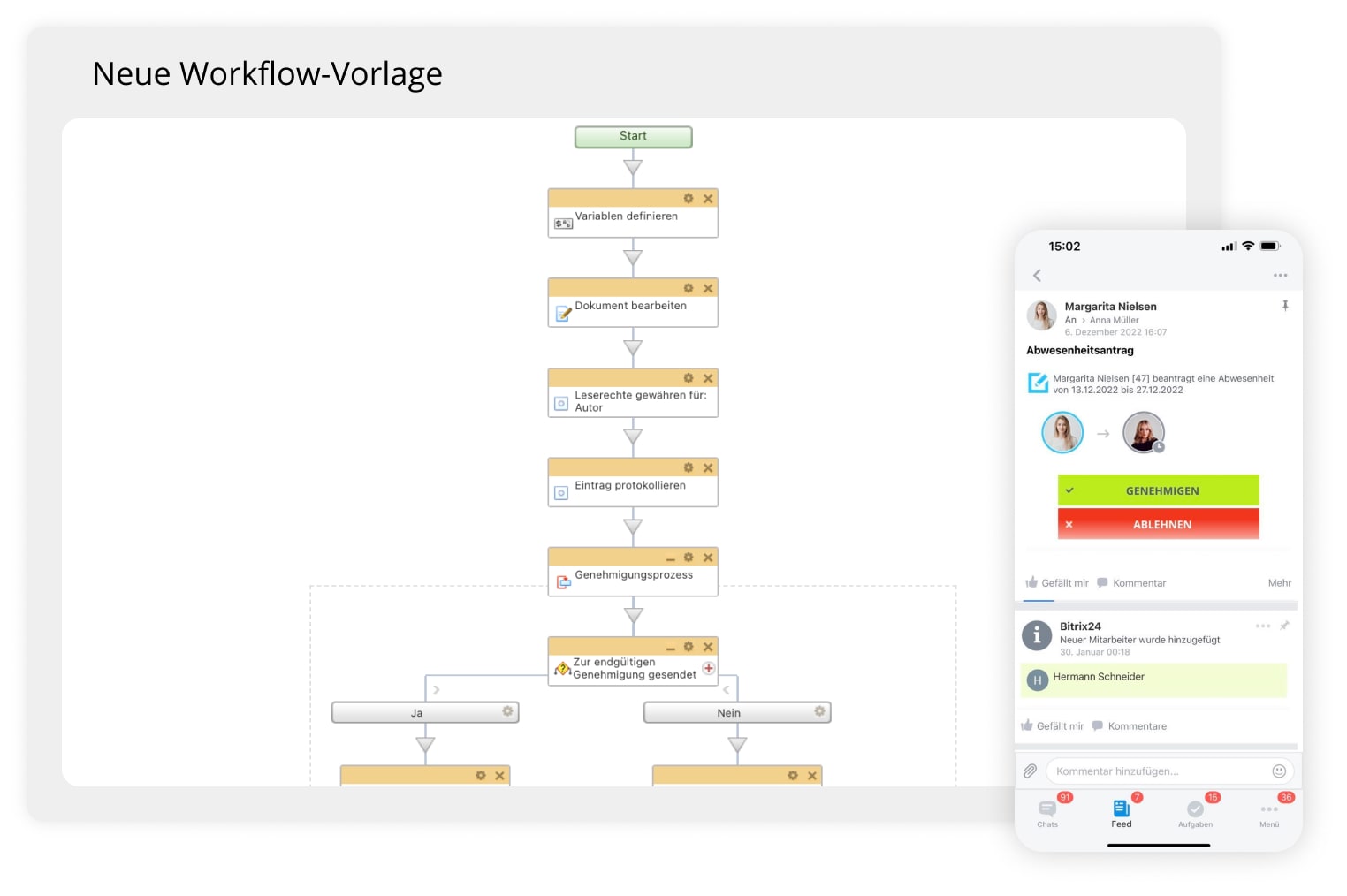This screenshot has width=1347, height=896.
Task: Open Anna Müller recipient link
Action: (1114, 320)
